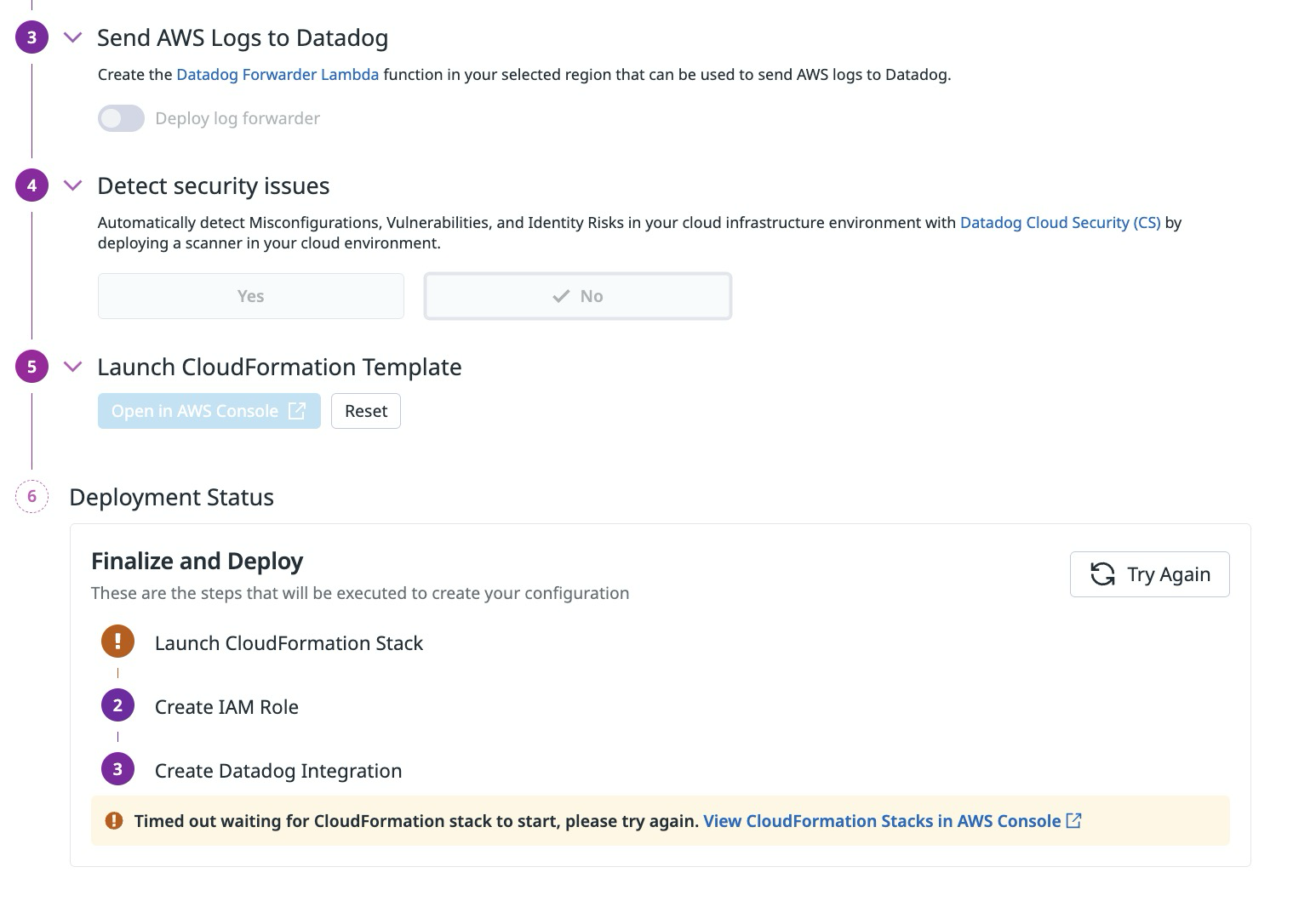This screenshot has width=1316, height=907.
Task: Click the step 3 badge for Create Datadog Integration
Action: point(117,769)
